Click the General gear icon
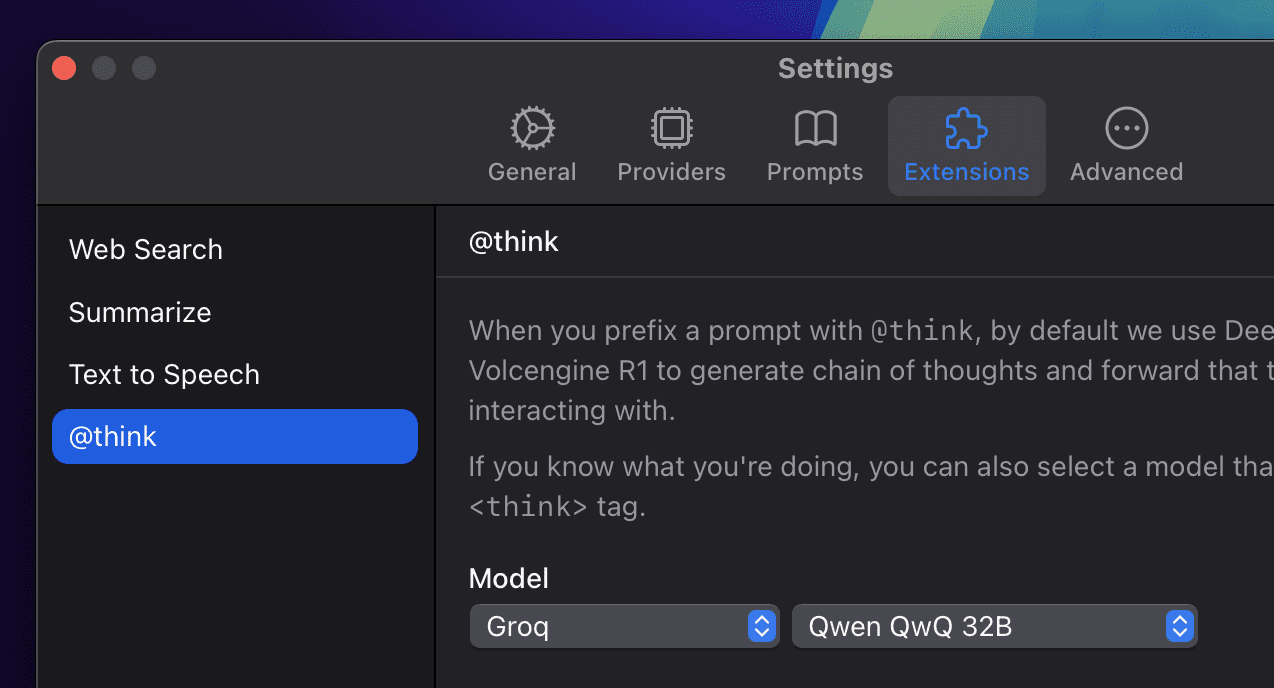Viewport: 1274px width, 688px height. point(532,129)
